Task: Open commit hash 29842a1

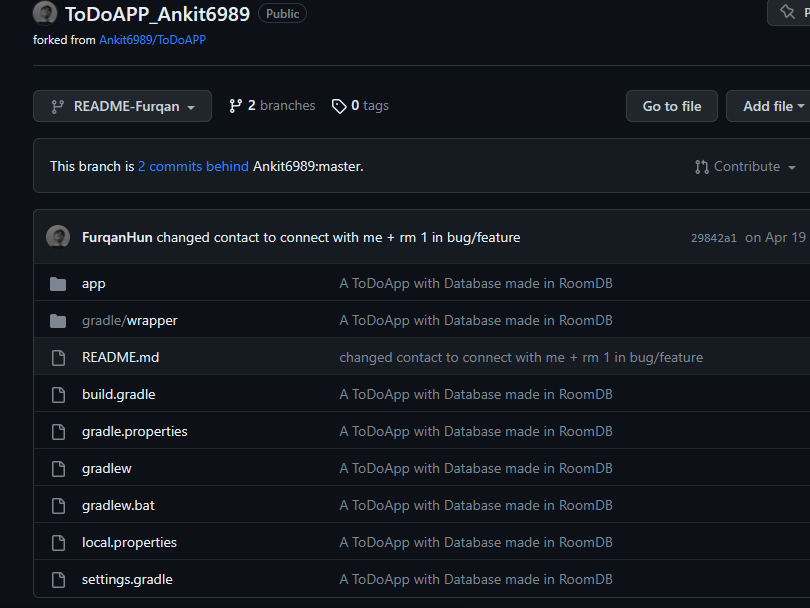Action: 714,238
